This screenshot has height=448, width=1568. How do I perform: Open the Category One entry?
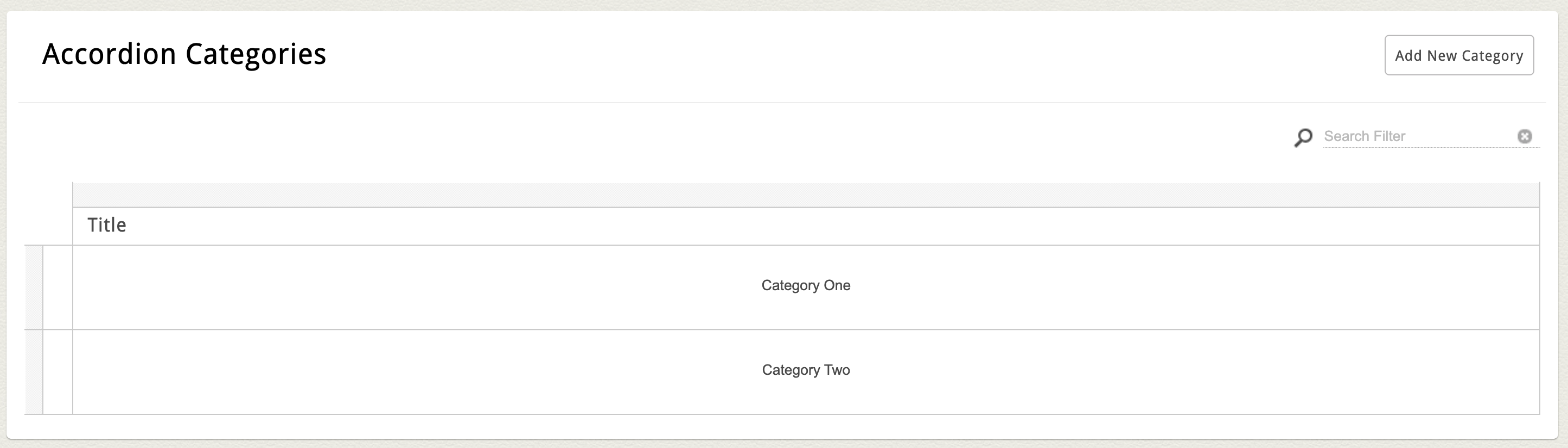click(805, 285)
